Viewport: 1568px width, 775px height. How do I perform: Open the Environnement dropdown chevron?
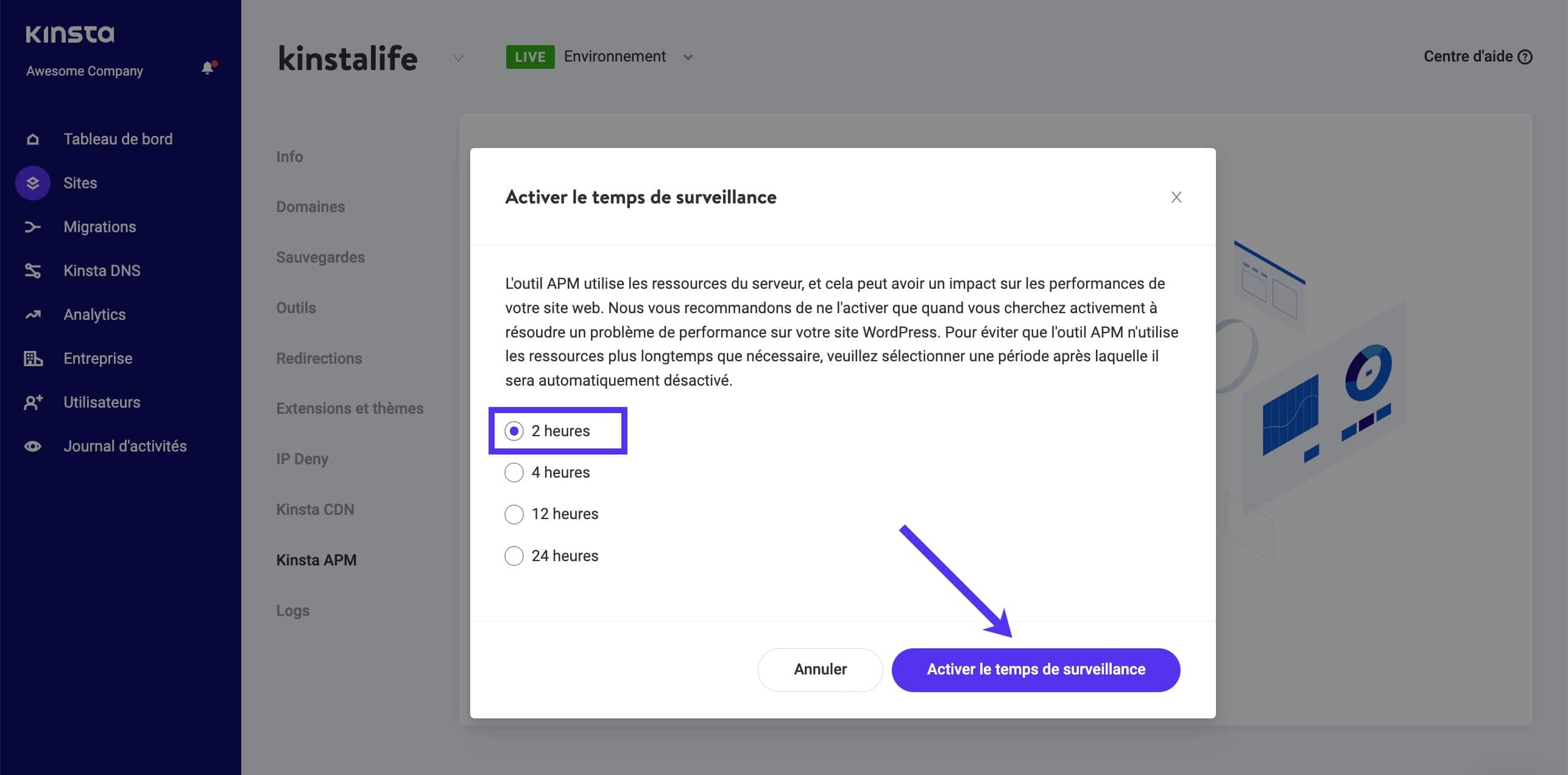pyautogui.click(x=688, y=57)
